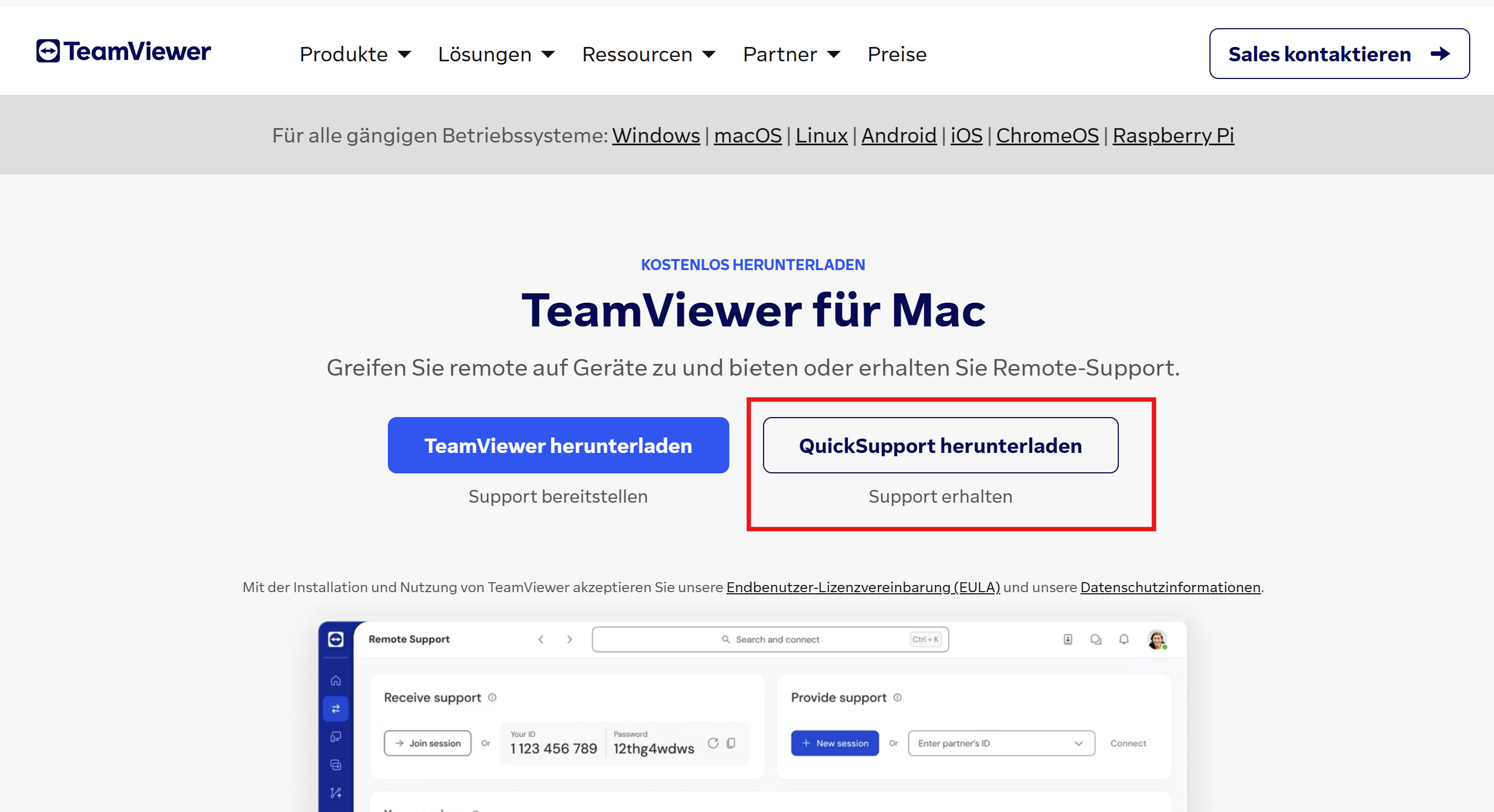Viewport: 1494px width, 812px height.
Task: Expand the Lösungen menu
Action: pyautogui.click(x=496, y=55)
